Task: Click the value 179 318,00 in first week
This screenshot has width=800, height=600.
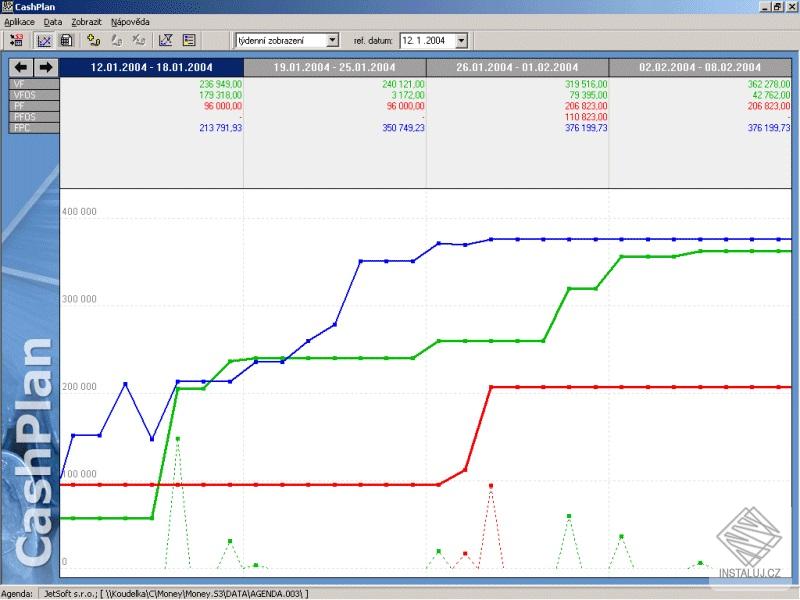Action: (x=220, y=95)
